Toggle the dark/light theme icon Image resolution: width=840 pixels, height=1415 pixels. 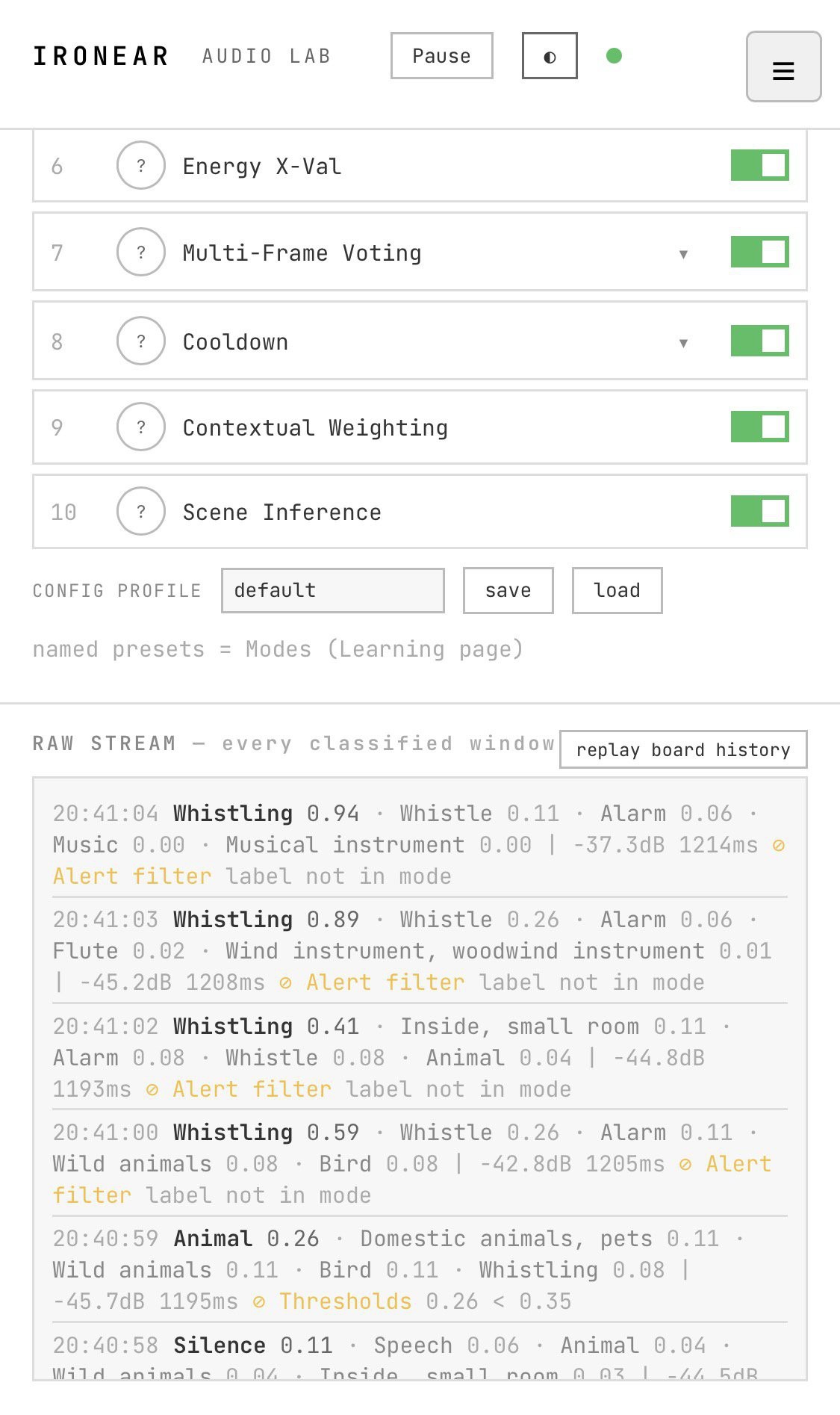click(x=550, y=56)
